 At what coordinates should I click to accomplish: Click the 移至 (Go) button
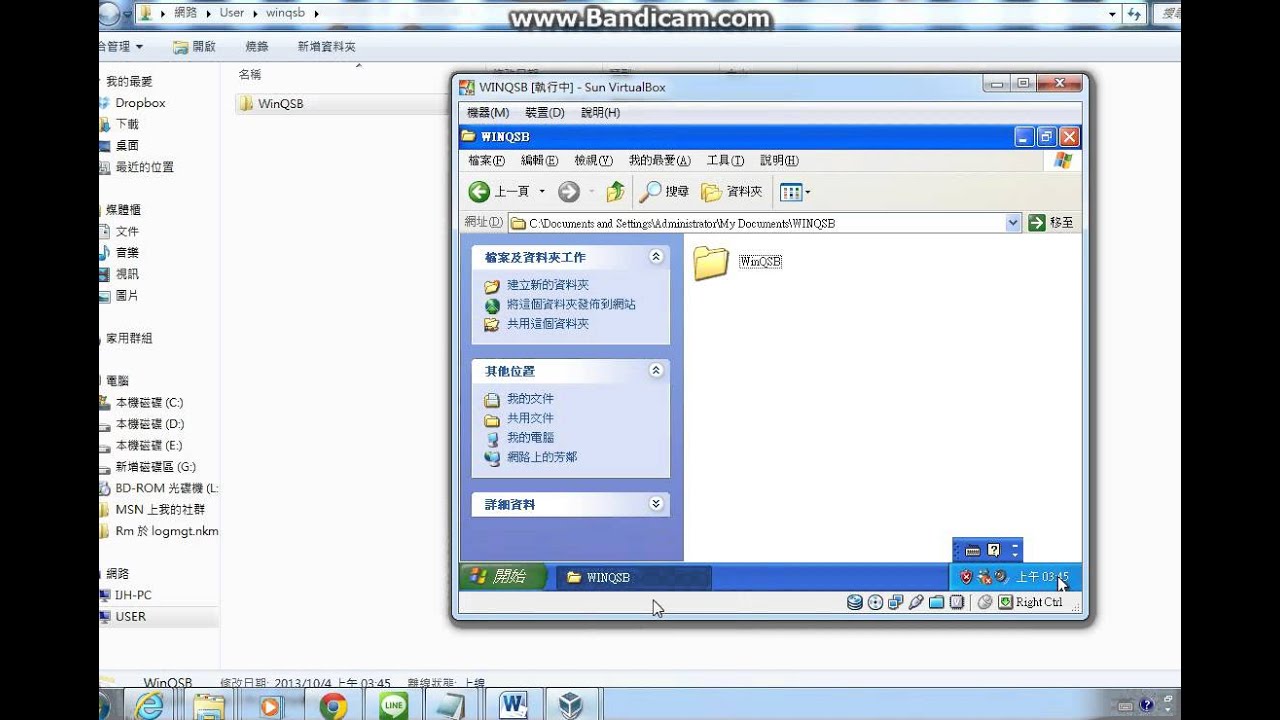1052,223
